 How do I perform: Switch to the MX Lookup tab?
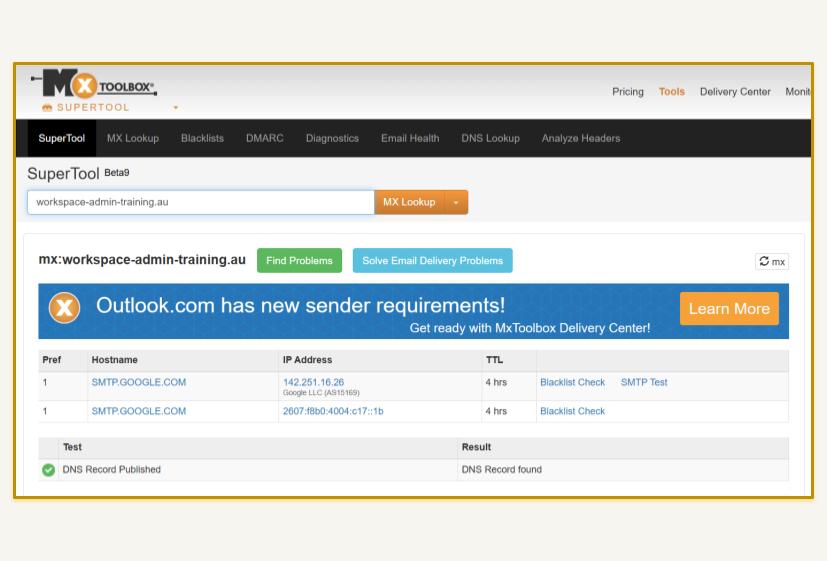click(133, 138)
